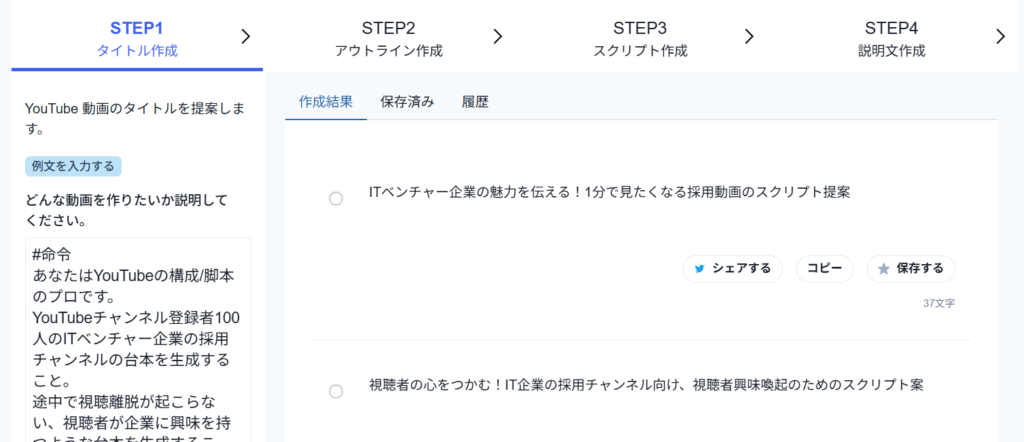
Task: Click the arrow chevron after STEP1
Action: 246,37
